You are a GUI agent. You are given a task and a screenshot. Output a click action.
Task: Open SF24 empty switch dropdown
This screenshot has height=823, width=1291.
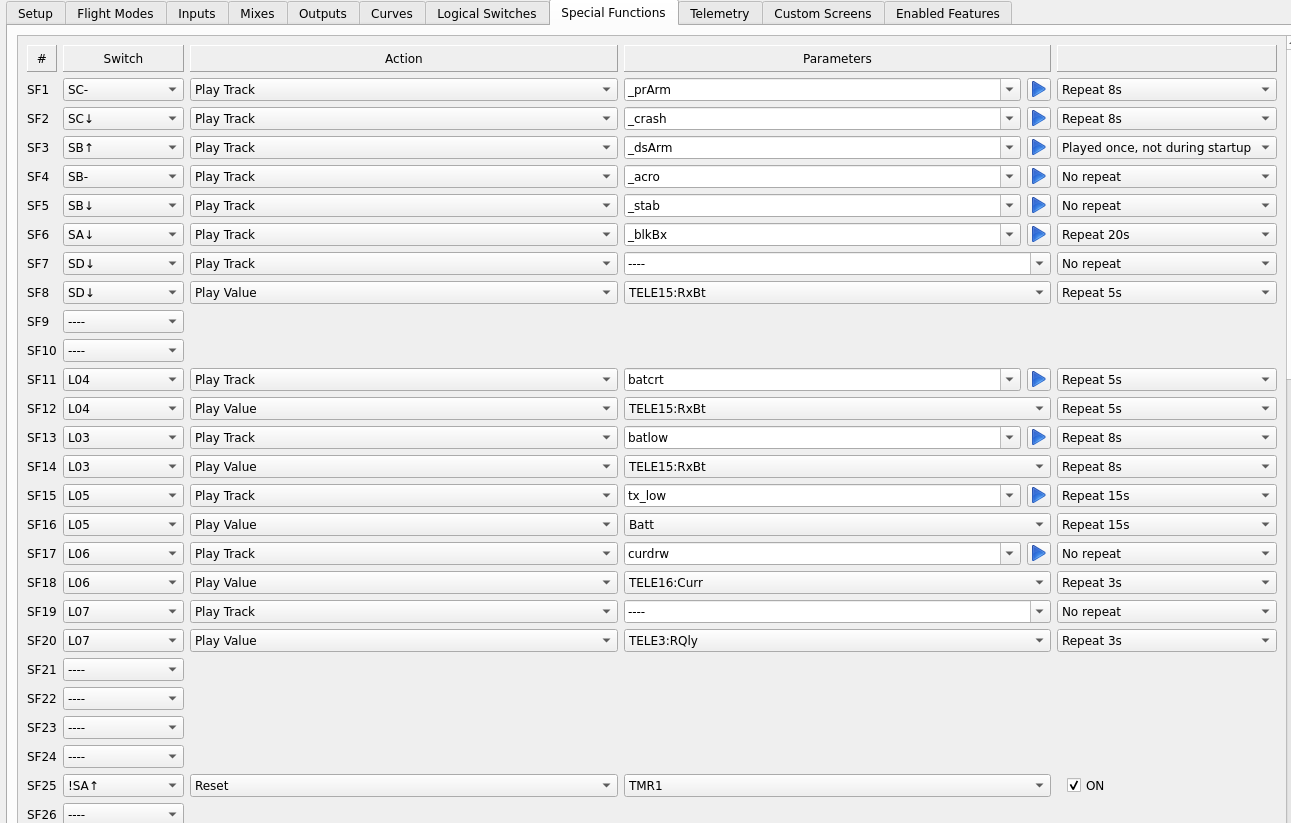(x=123, y=757)
